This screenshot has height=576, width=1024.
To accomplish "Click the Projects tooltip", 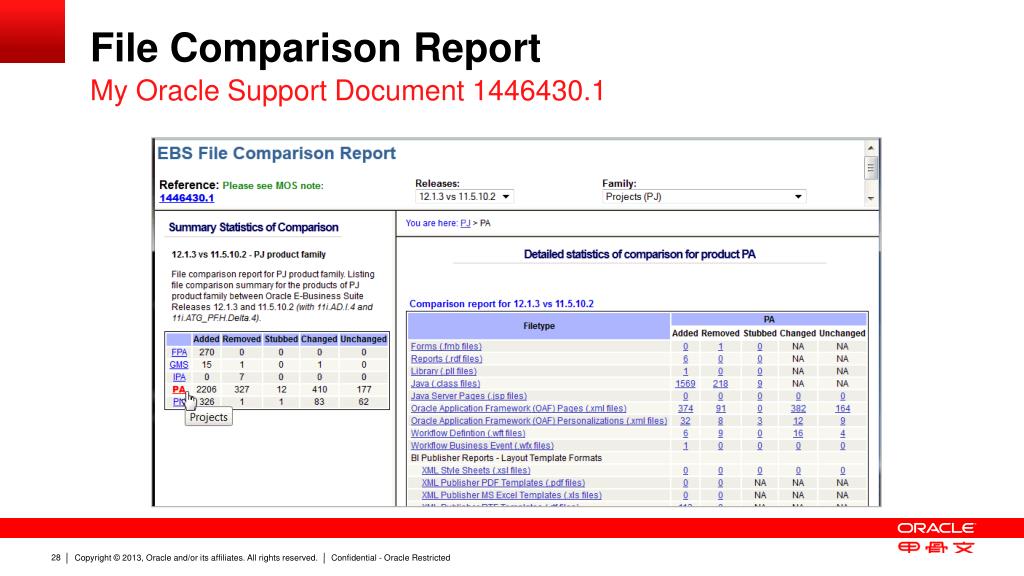I will 208,417.
